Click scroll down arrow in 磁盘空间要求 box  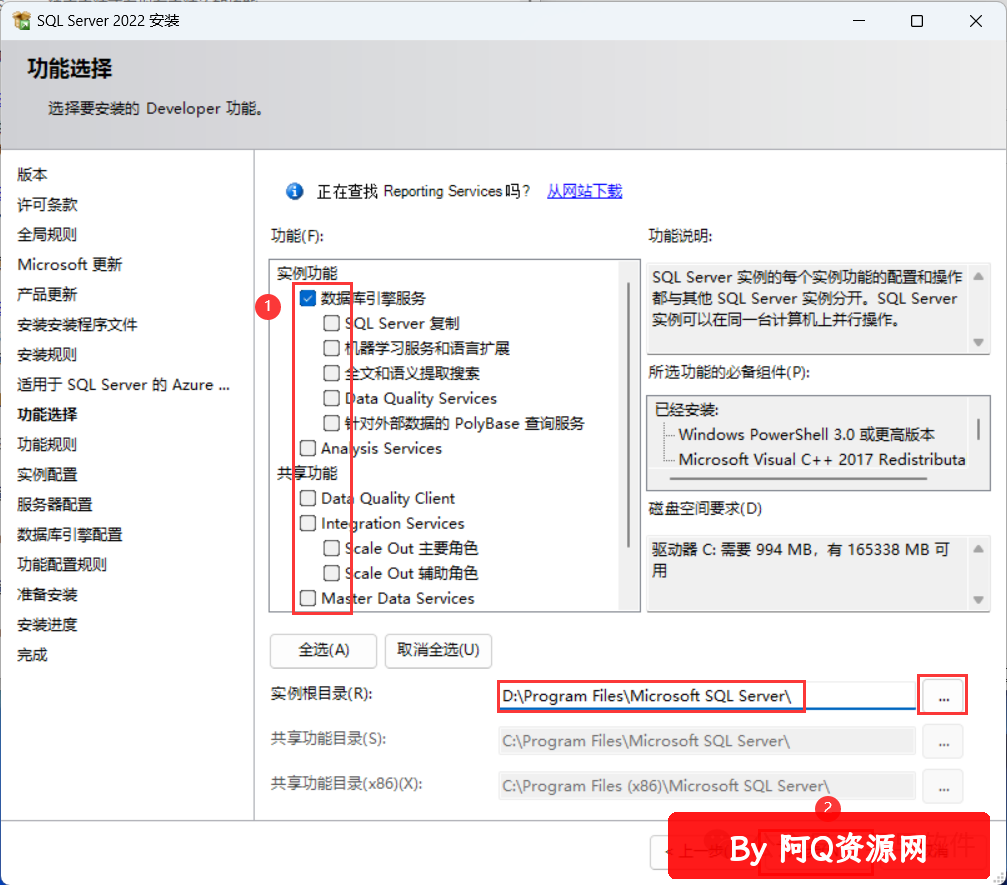click(x=978, y=600)
